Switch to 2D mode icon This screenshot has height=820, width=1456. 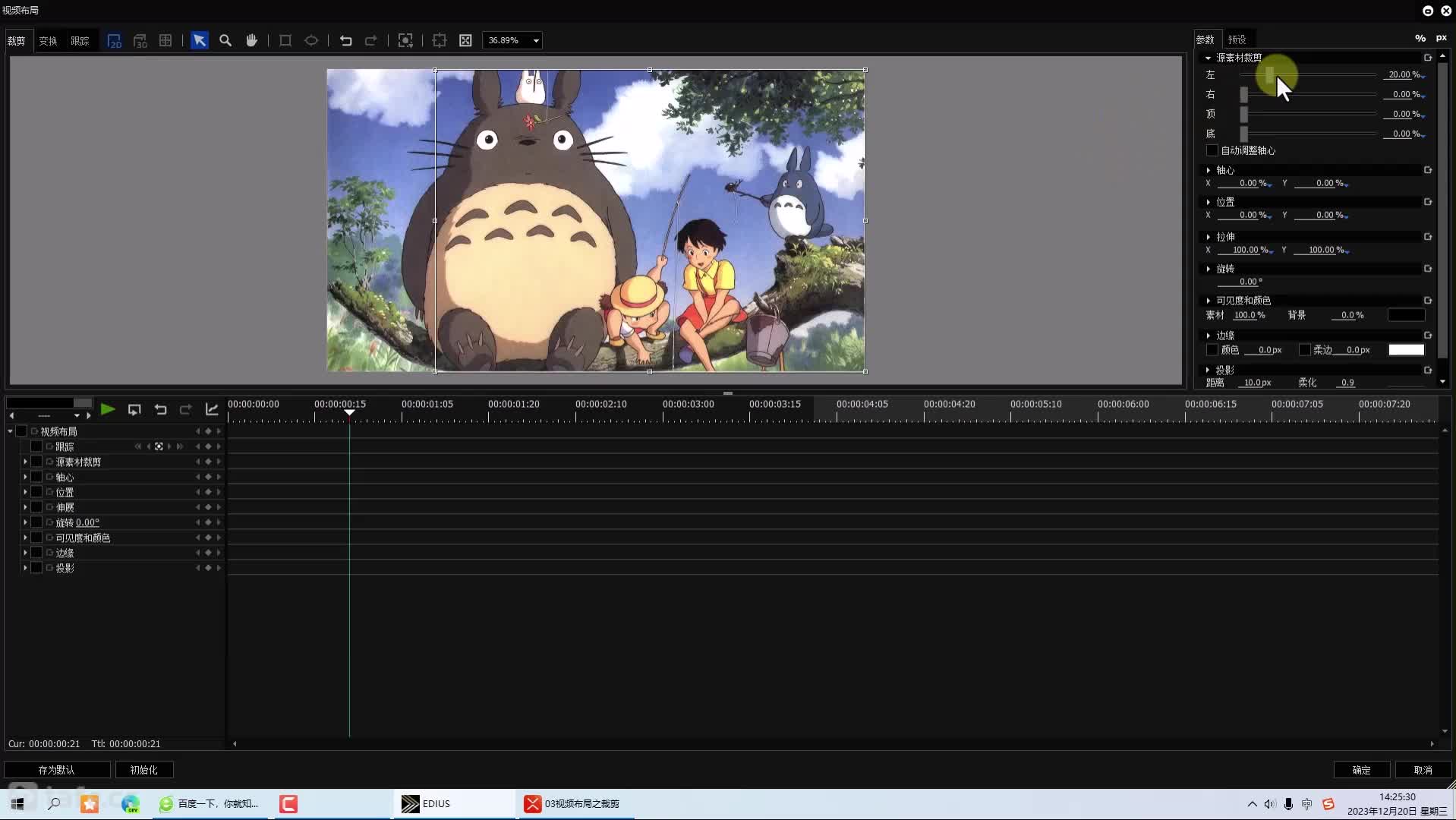pos(114,41)
